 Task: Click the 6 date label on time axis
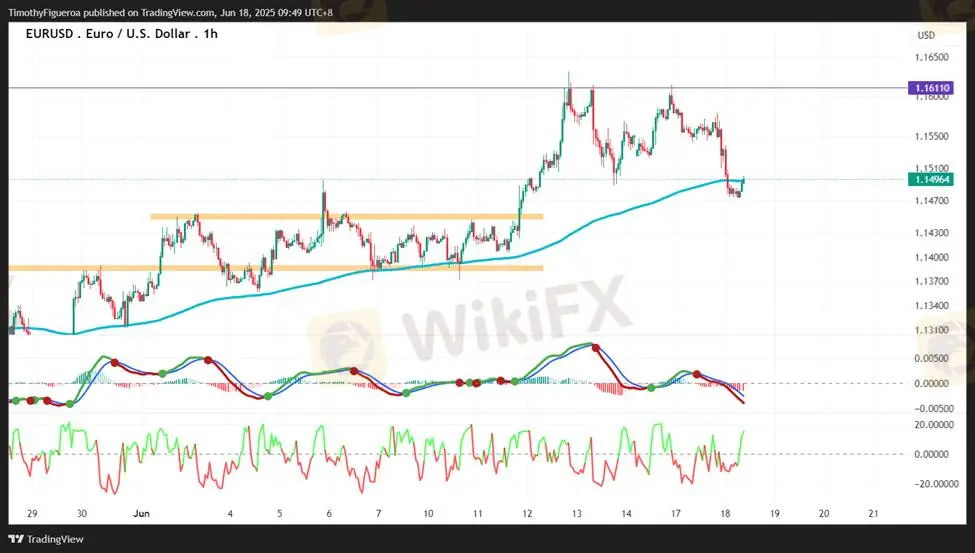point(329,514)
